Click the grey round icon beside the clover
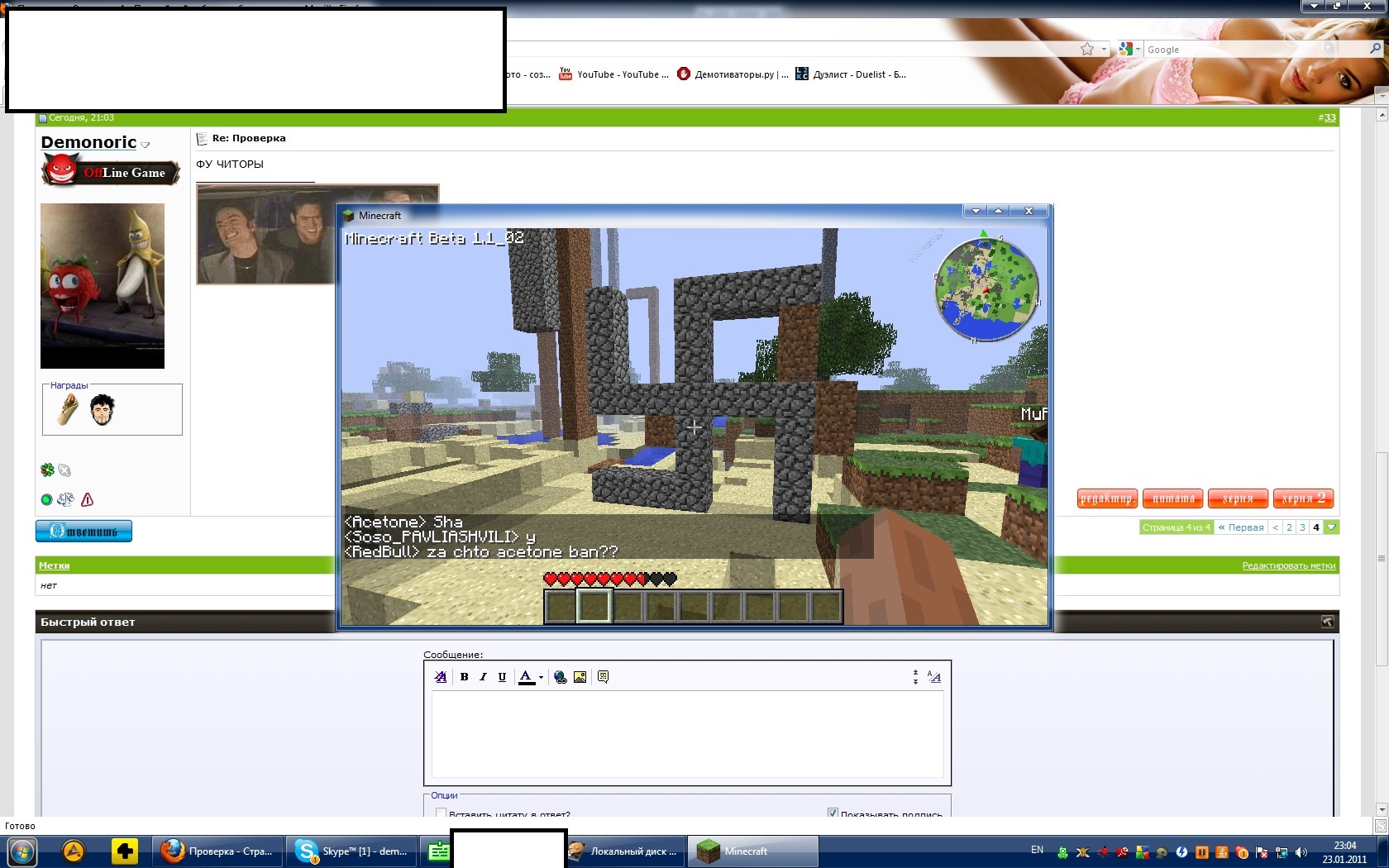1389x868 pixels. [64, 470]
